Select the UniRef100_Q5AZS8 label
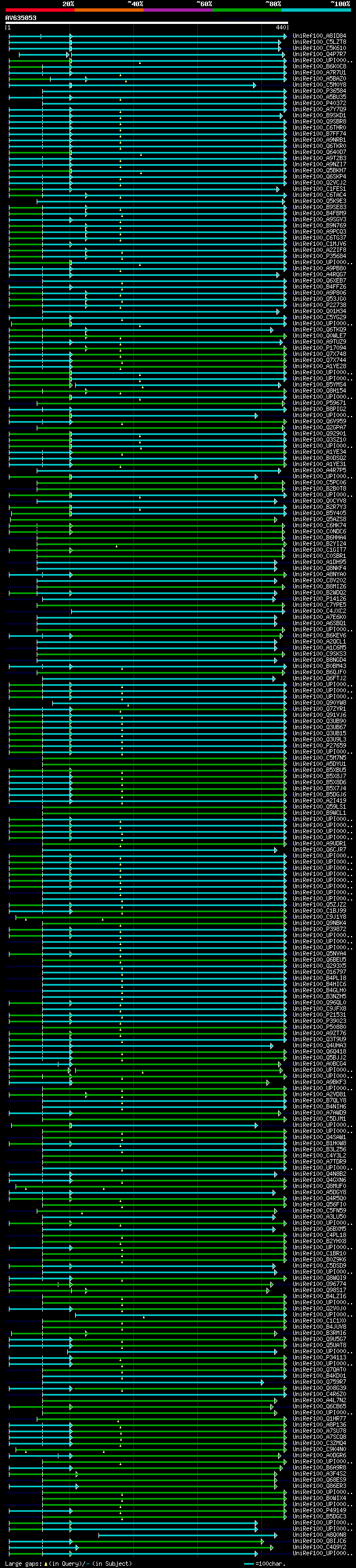 319,519
